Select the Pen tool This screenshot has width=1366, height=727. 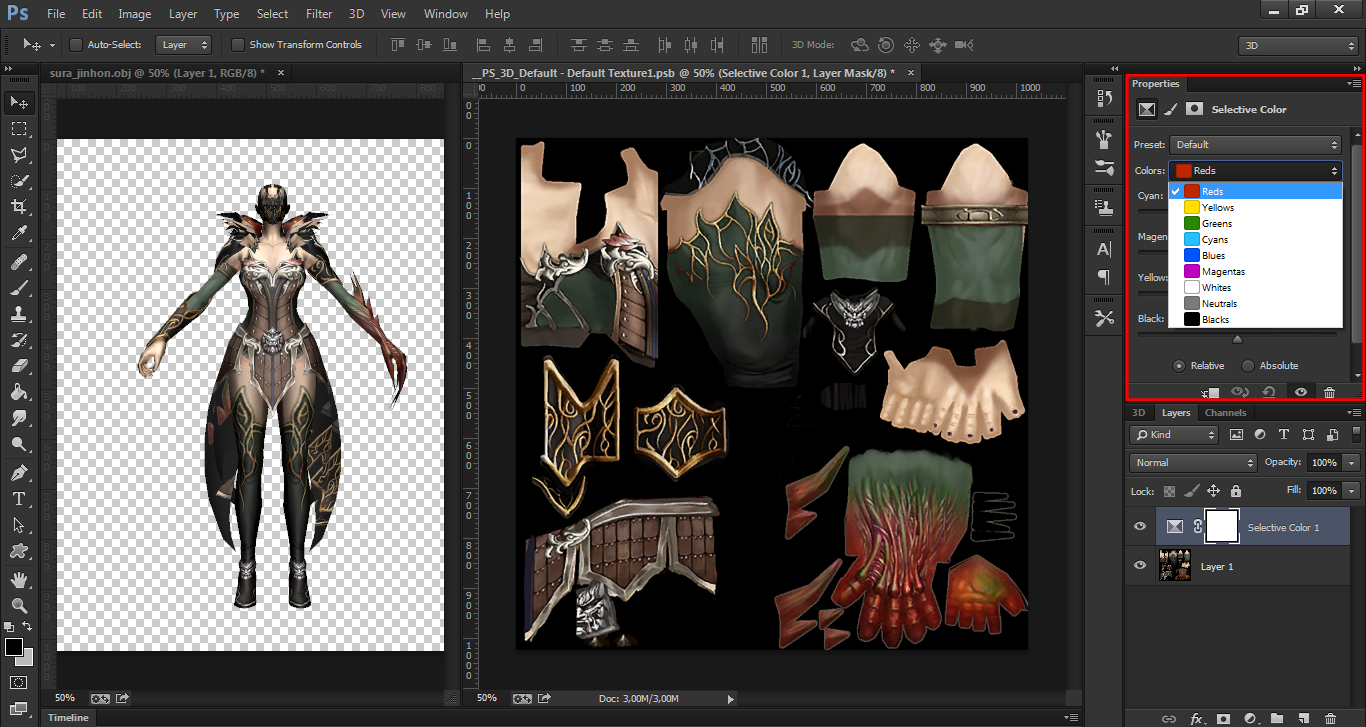tap(19, 472)
